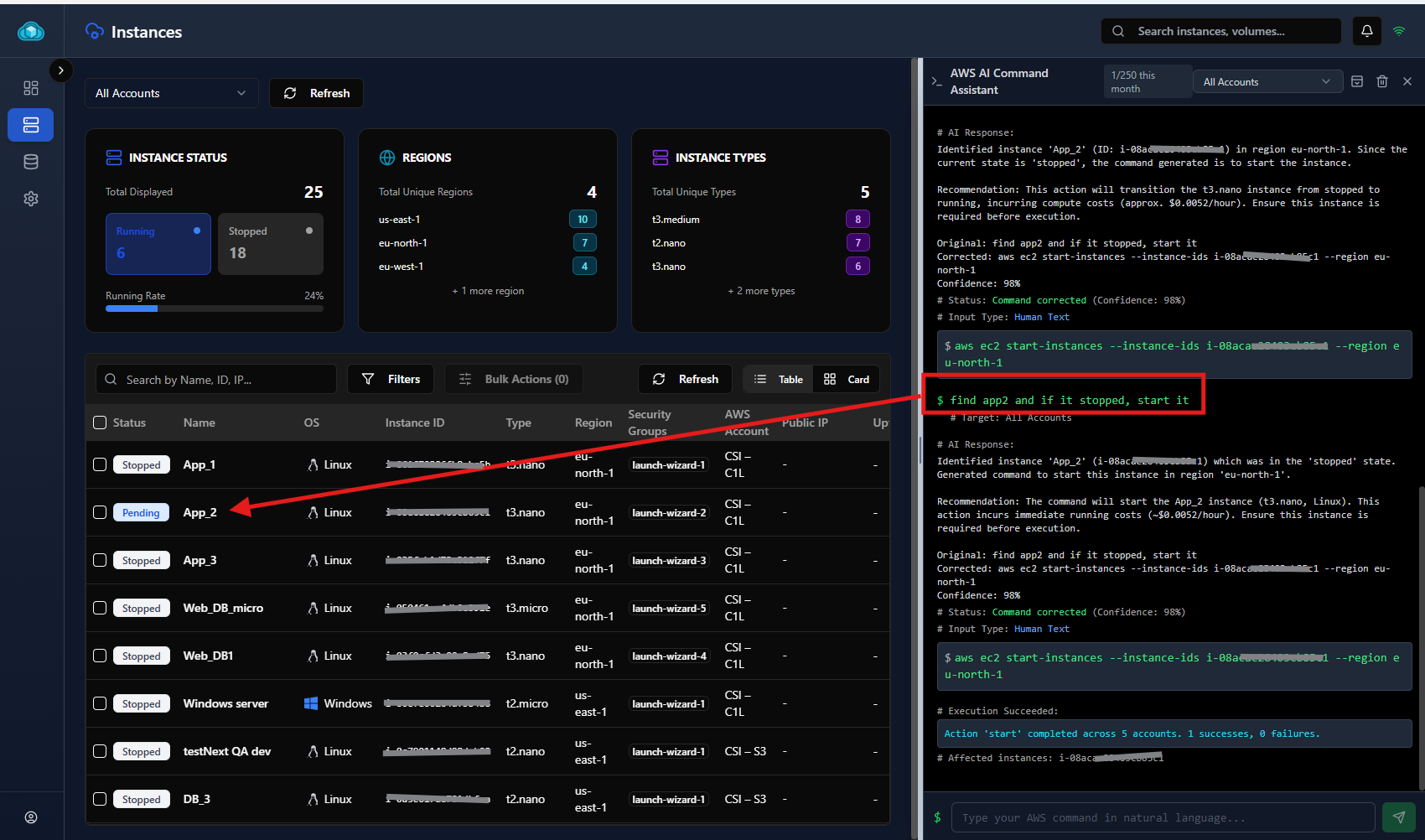Check the Windows server row checkbox
This screenshot has width=1425, height=840.
click(100, 703)
